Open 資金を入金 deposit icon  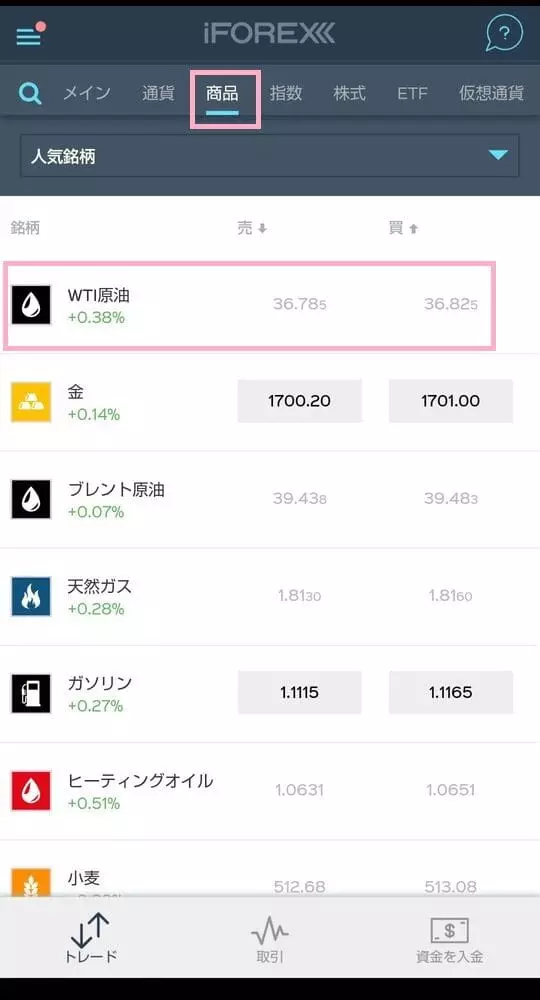point(449,940)
